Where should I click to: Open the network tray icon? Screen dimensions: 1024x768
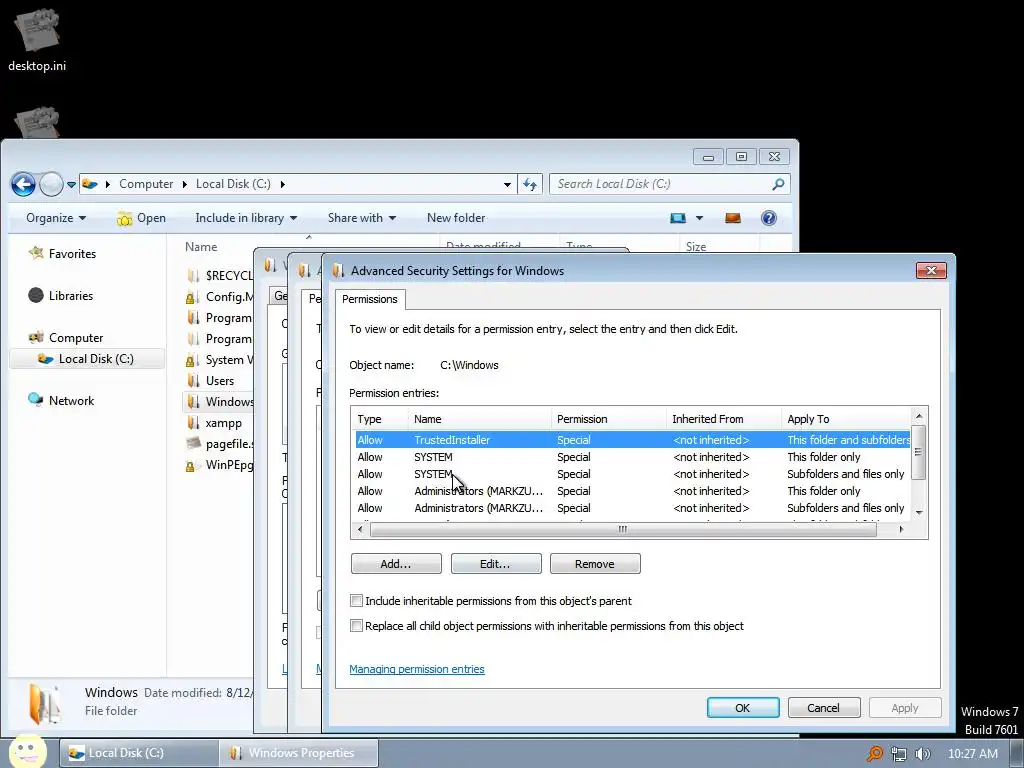point(899,754)
